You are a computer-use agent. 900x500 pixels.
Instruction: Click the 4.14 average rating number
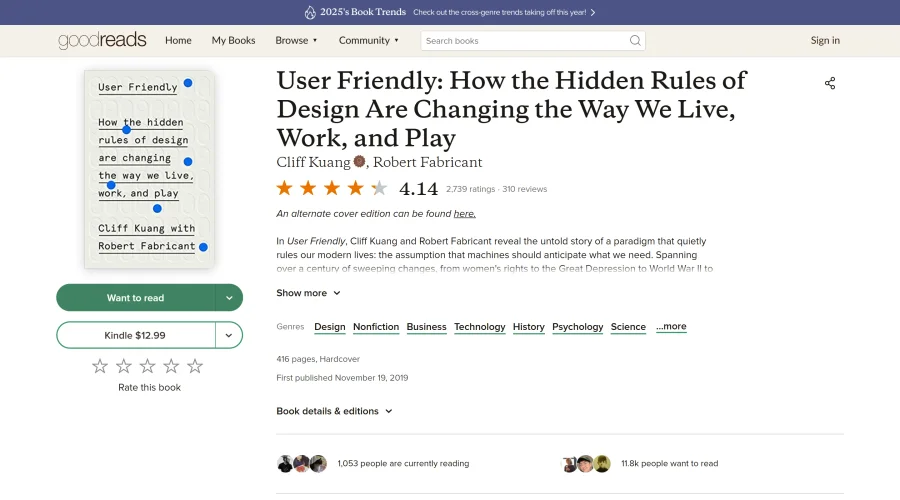418,188
